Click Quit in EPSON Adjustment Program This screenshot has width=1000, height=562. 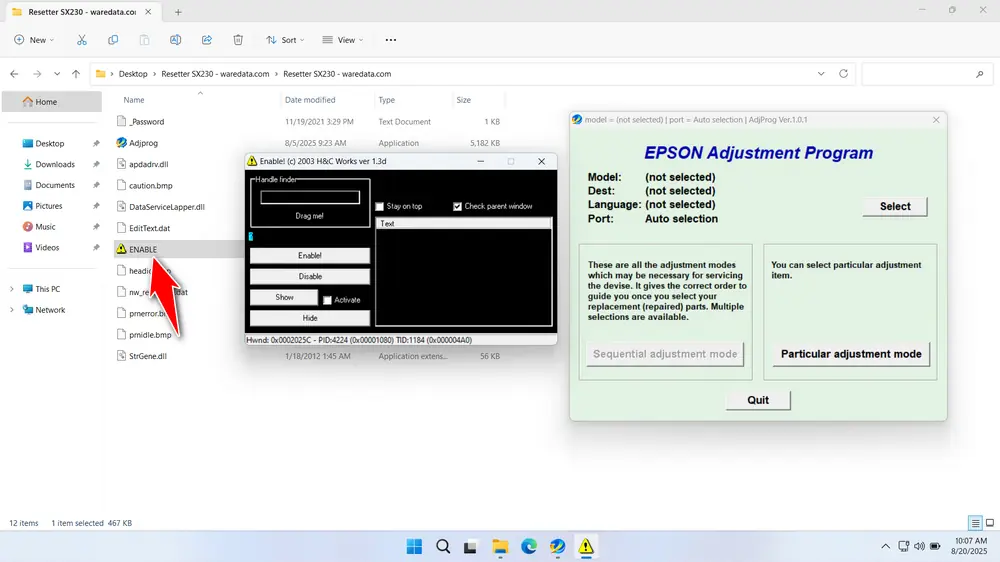point(758,400)
